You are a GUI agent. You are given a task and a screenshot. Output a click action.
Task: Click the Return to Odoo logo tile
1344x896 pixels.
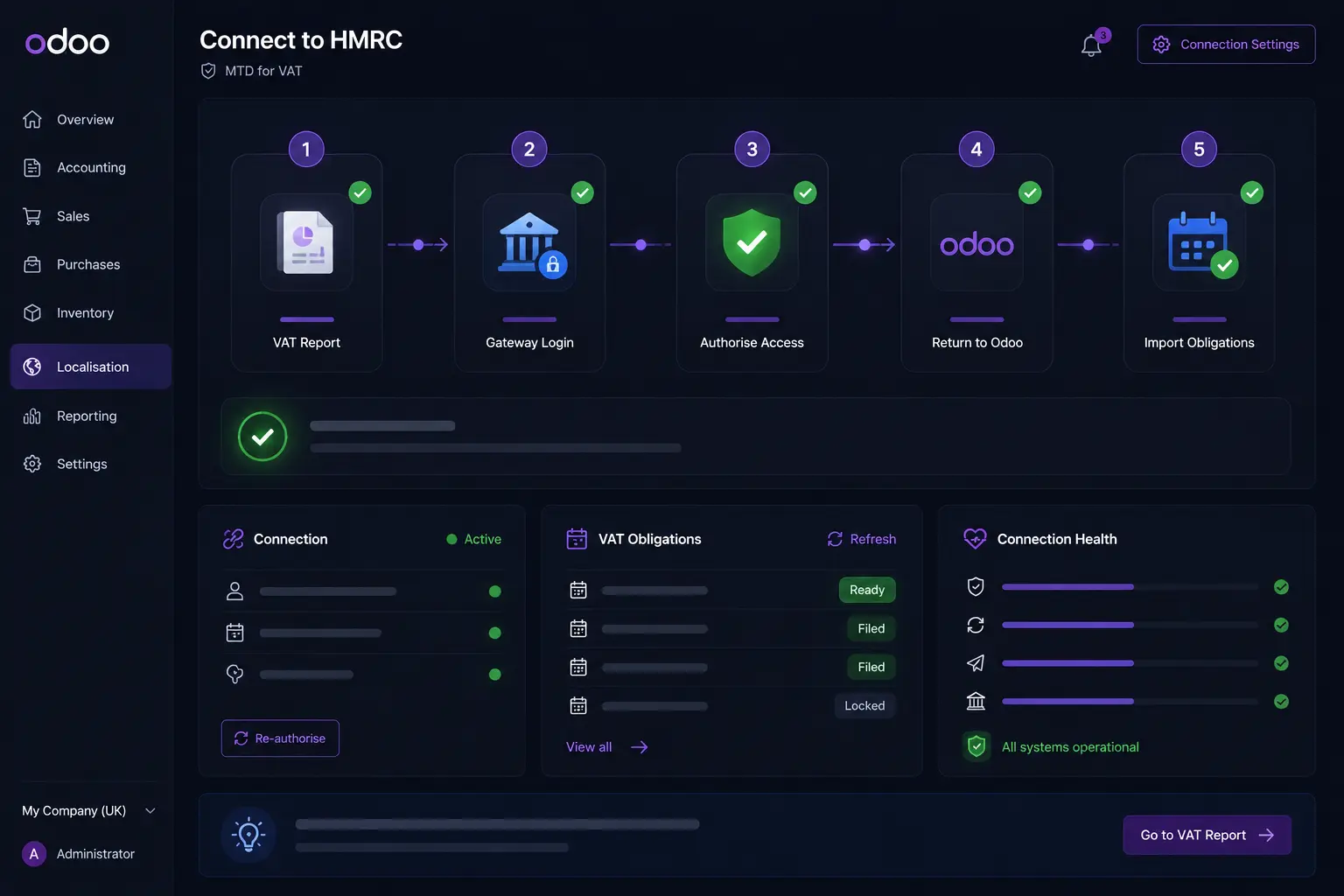click(976, 243)
